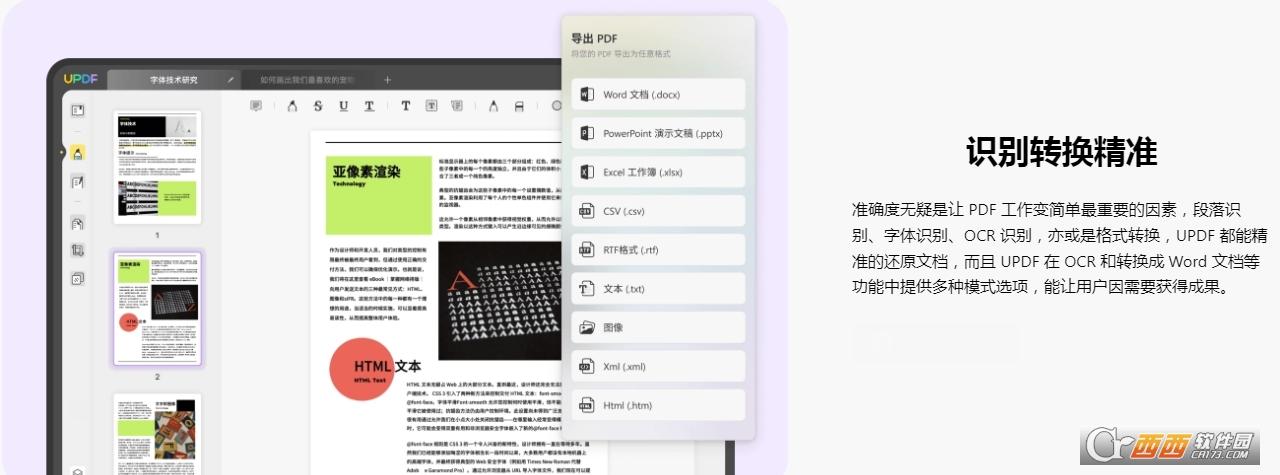Expand the left panel arrow handle
Image resolution: width=1280 pixels, height=475 pixels.
(x=63, y=153)
